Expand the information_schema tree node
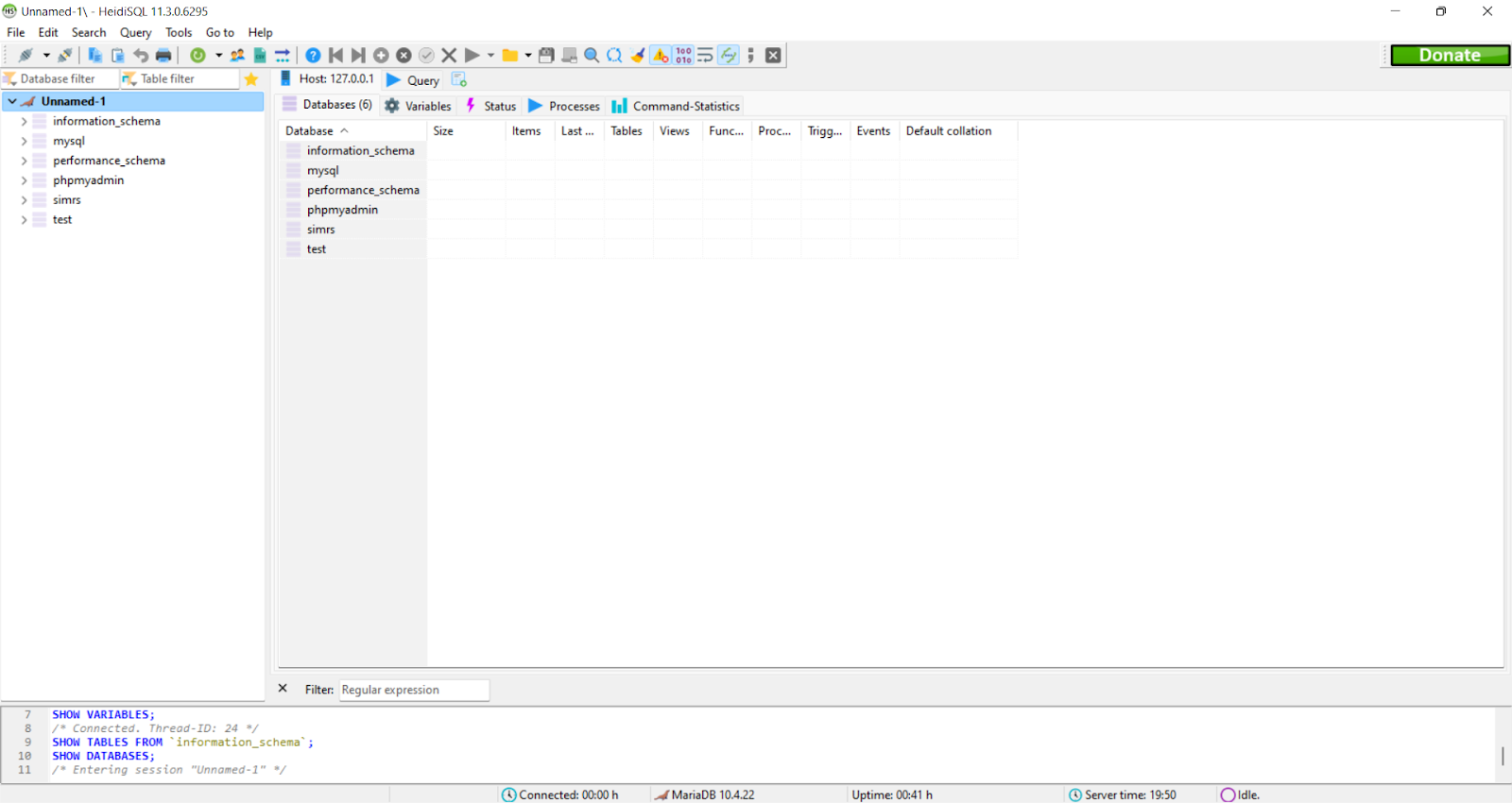Viewport: 1512px width, 803px height. point(24,121)
